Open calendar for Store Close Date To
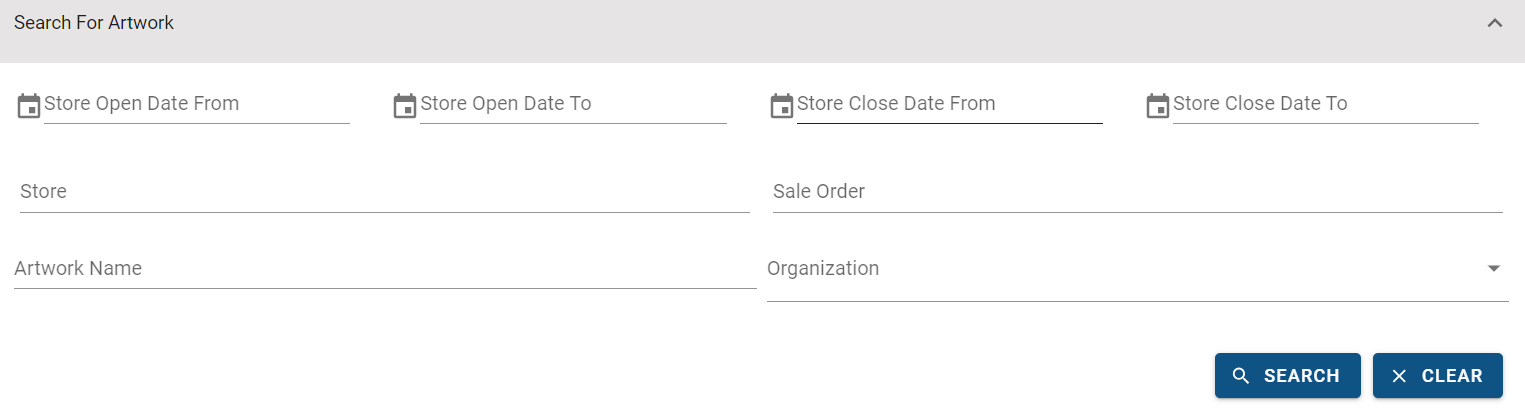1525x411 pixels. coord(1158,106)
